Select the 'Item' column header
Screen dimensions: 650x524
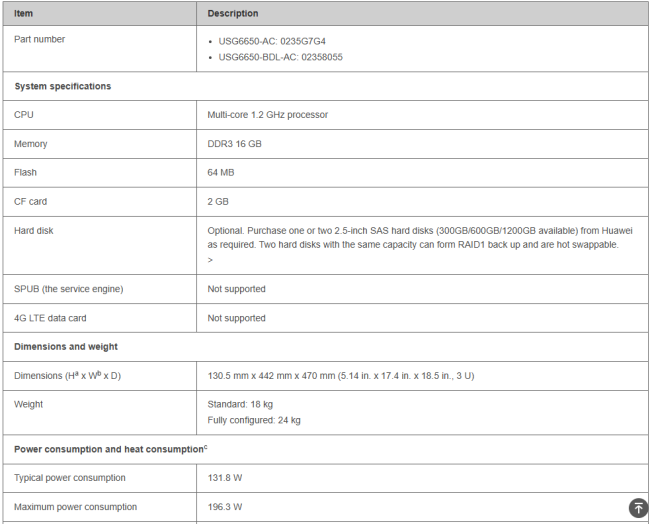pyautogui.click(x=24, y=14)
